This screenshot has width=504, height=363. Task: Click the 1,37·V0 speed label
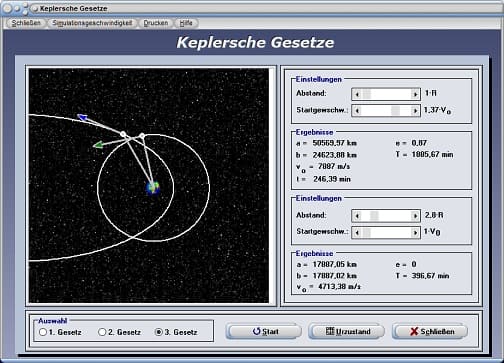pyautogui.click(x=437, y=111)
